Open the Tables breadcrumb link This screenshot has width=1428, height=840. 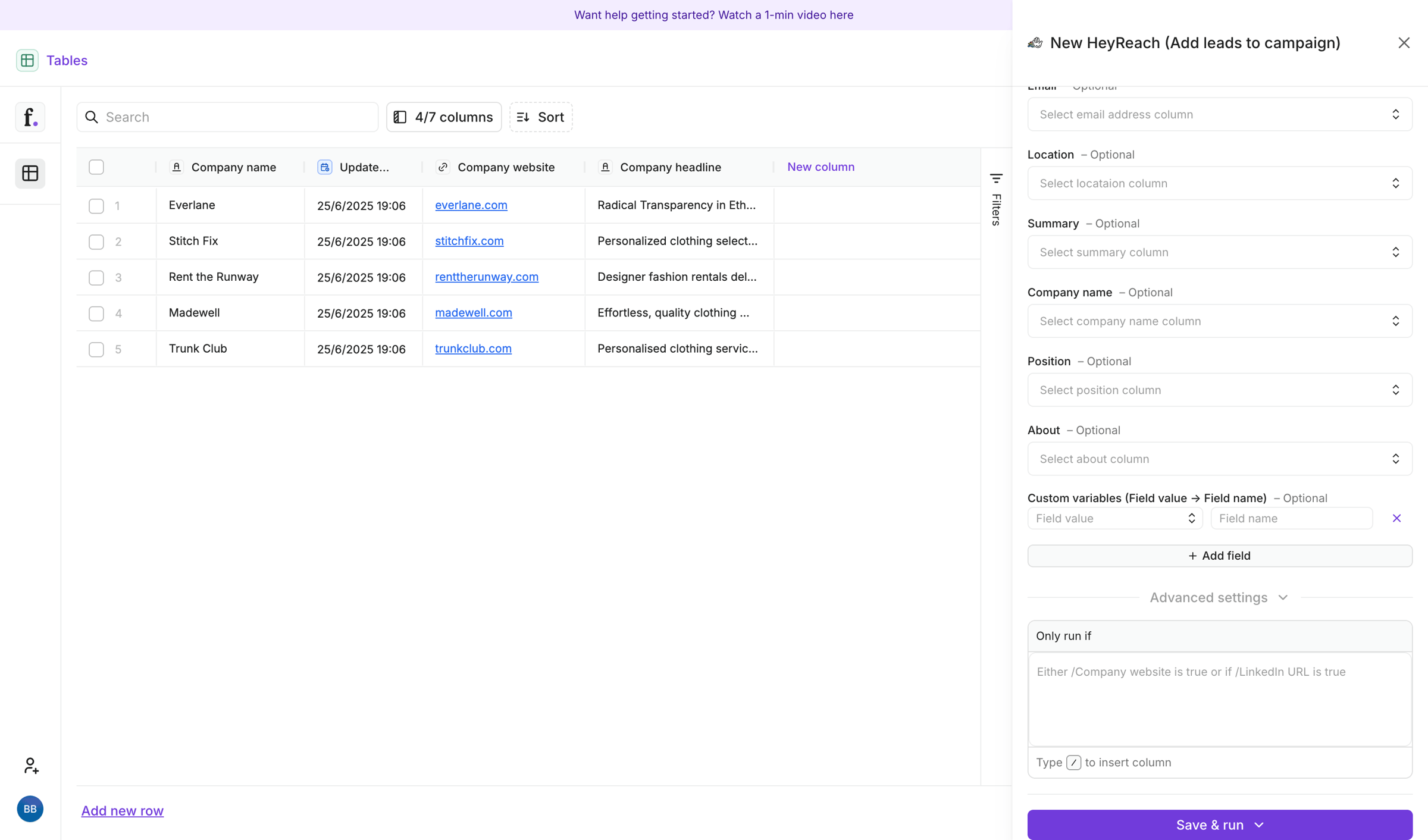67,60
